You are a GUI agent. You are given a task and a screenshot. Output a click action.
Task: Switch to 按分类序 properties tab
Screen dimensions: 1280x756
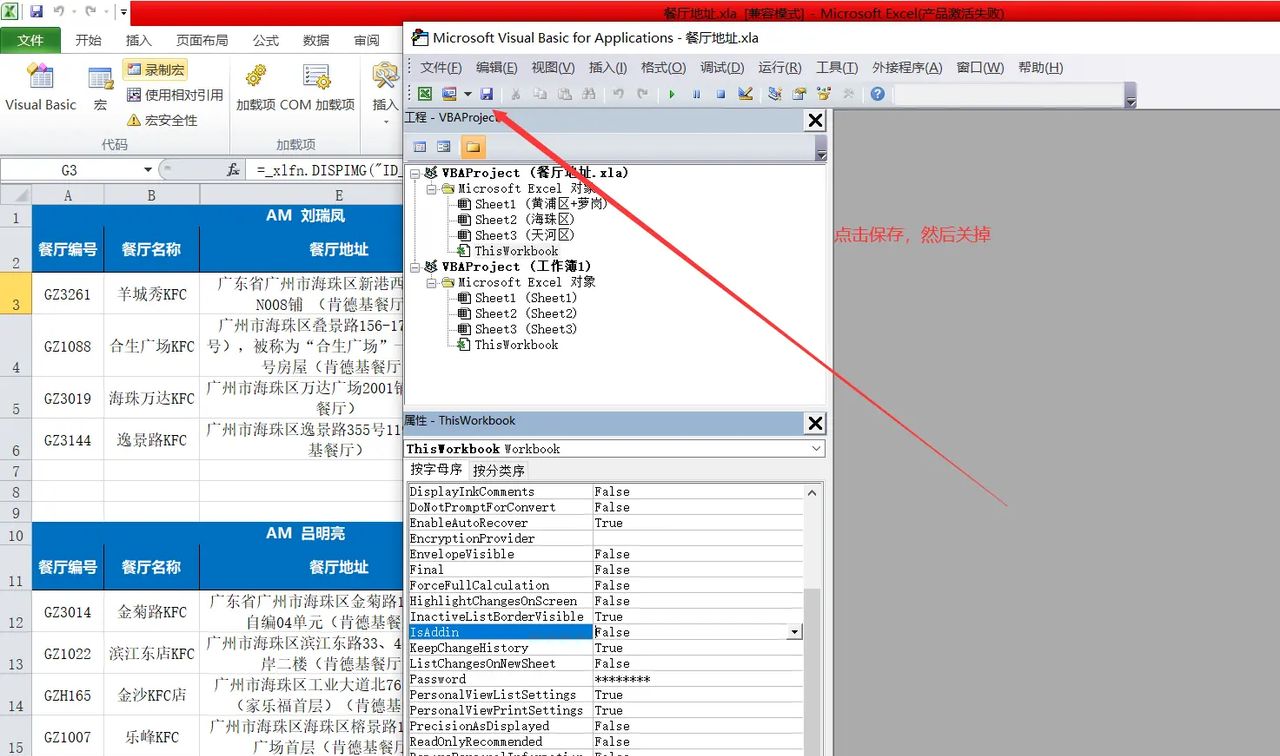[x=498, y=470]
